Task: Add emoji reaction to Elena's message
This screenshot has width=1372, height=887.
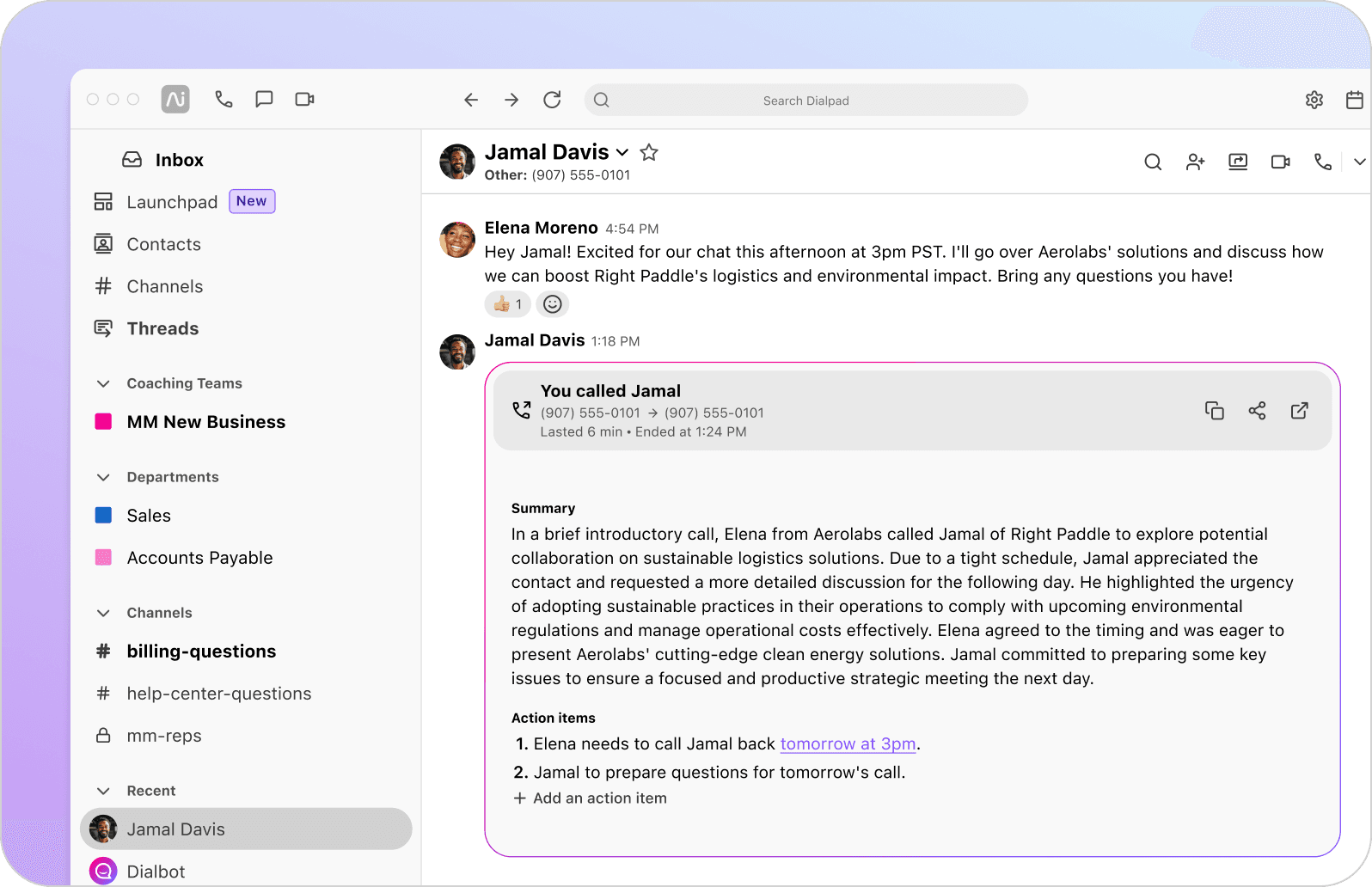Action: pyautogui.click(x=553, y=304)
